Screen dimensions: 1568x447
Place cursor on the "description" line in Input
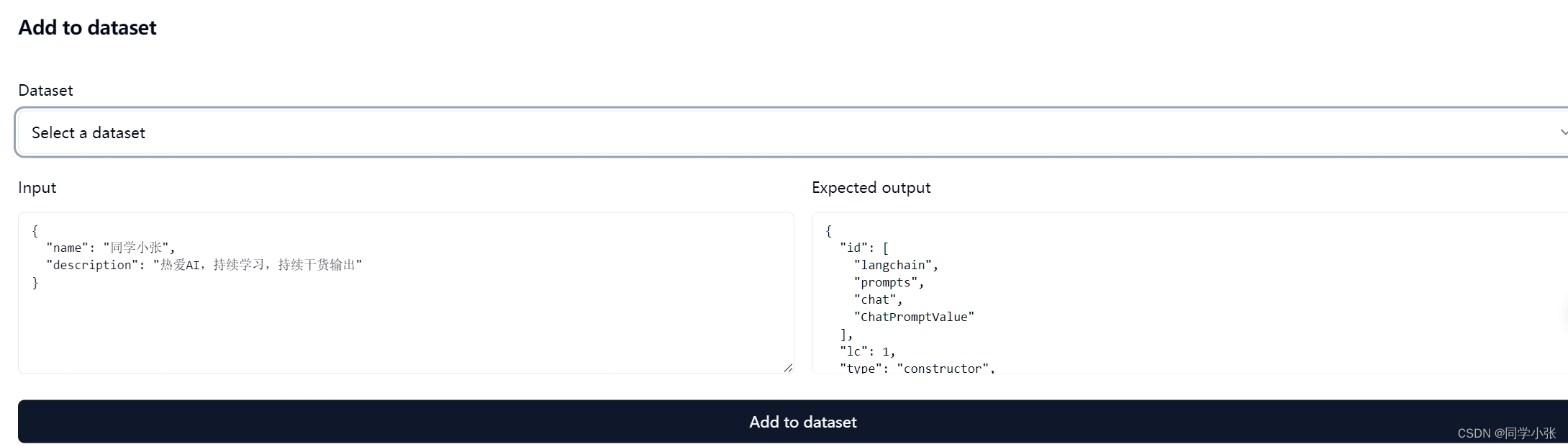point(204,265)
